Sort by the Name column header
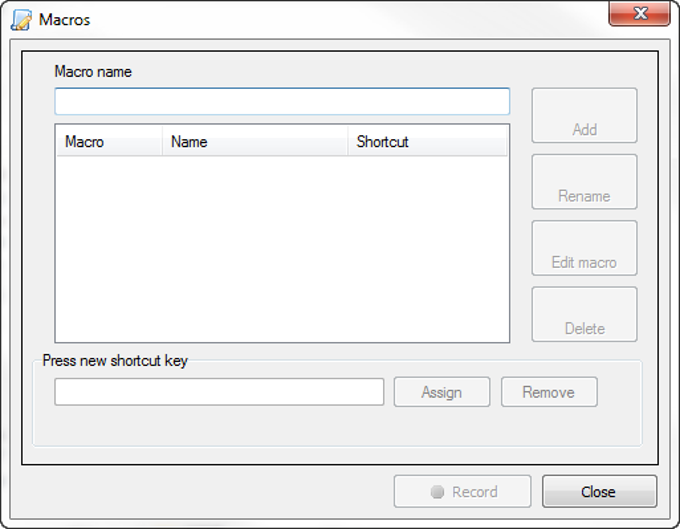 (255, 141)
